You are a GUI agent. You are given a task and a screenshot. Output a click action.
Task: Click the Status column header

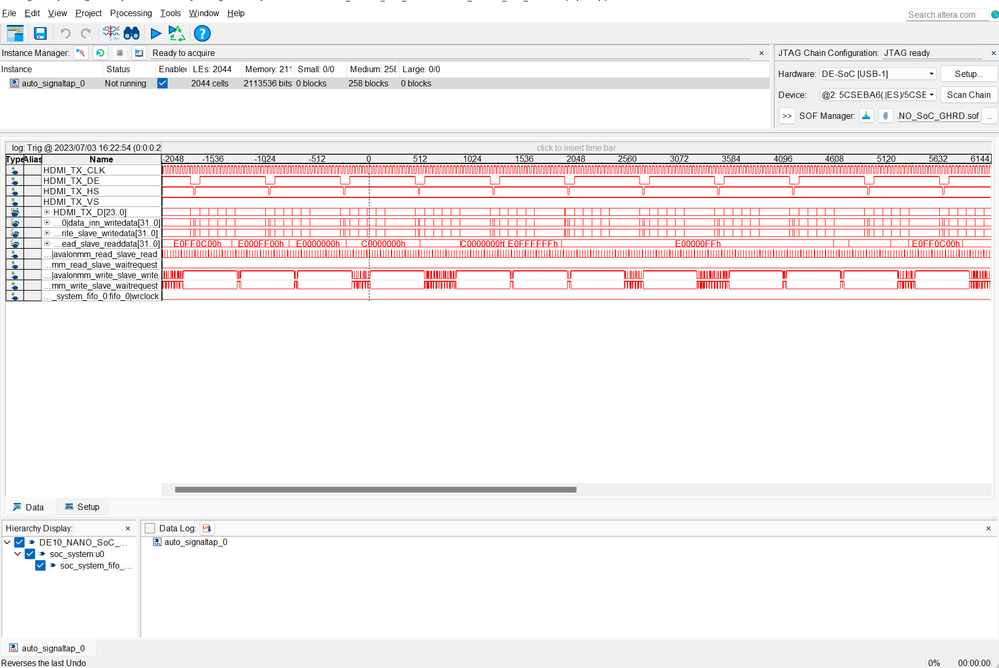(x=118, y=69)
